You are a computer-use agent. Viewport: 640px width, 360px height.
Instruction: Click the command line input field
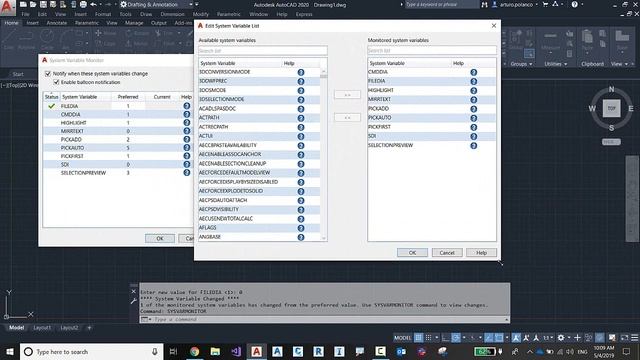[x=329, y=320]
